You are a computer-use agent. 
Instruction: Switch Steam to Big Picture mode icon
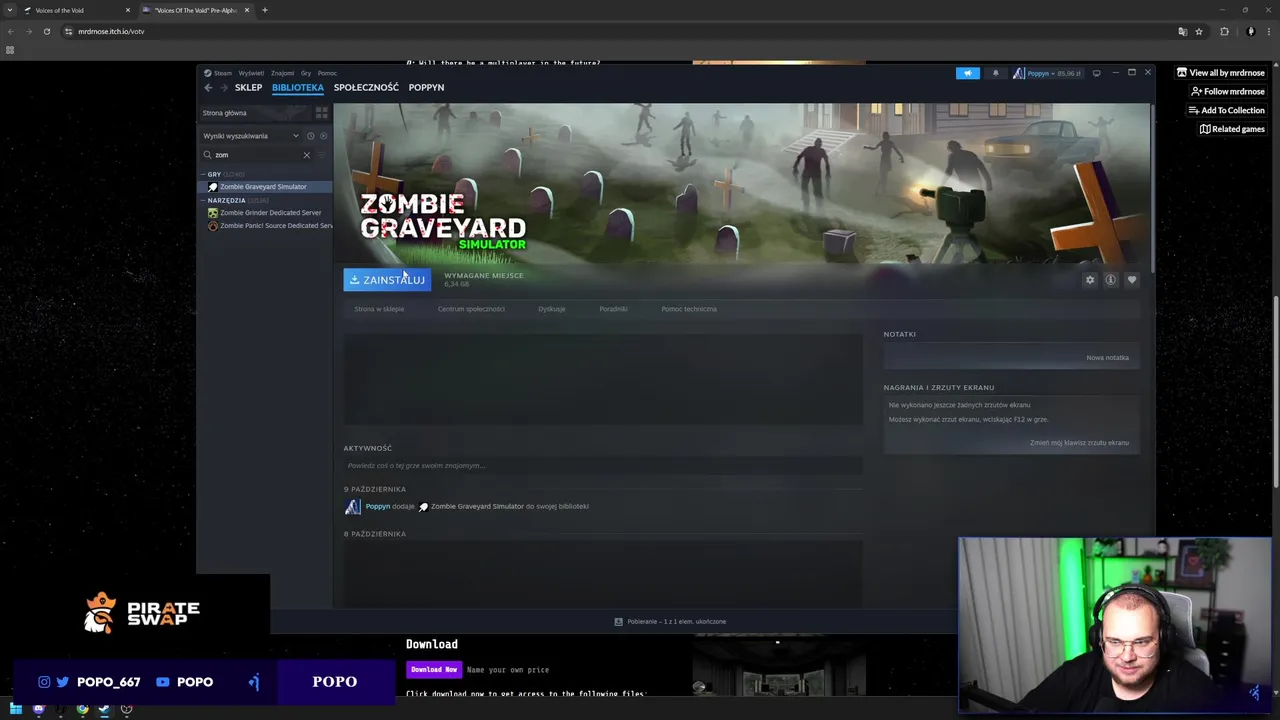(1097, 73)
